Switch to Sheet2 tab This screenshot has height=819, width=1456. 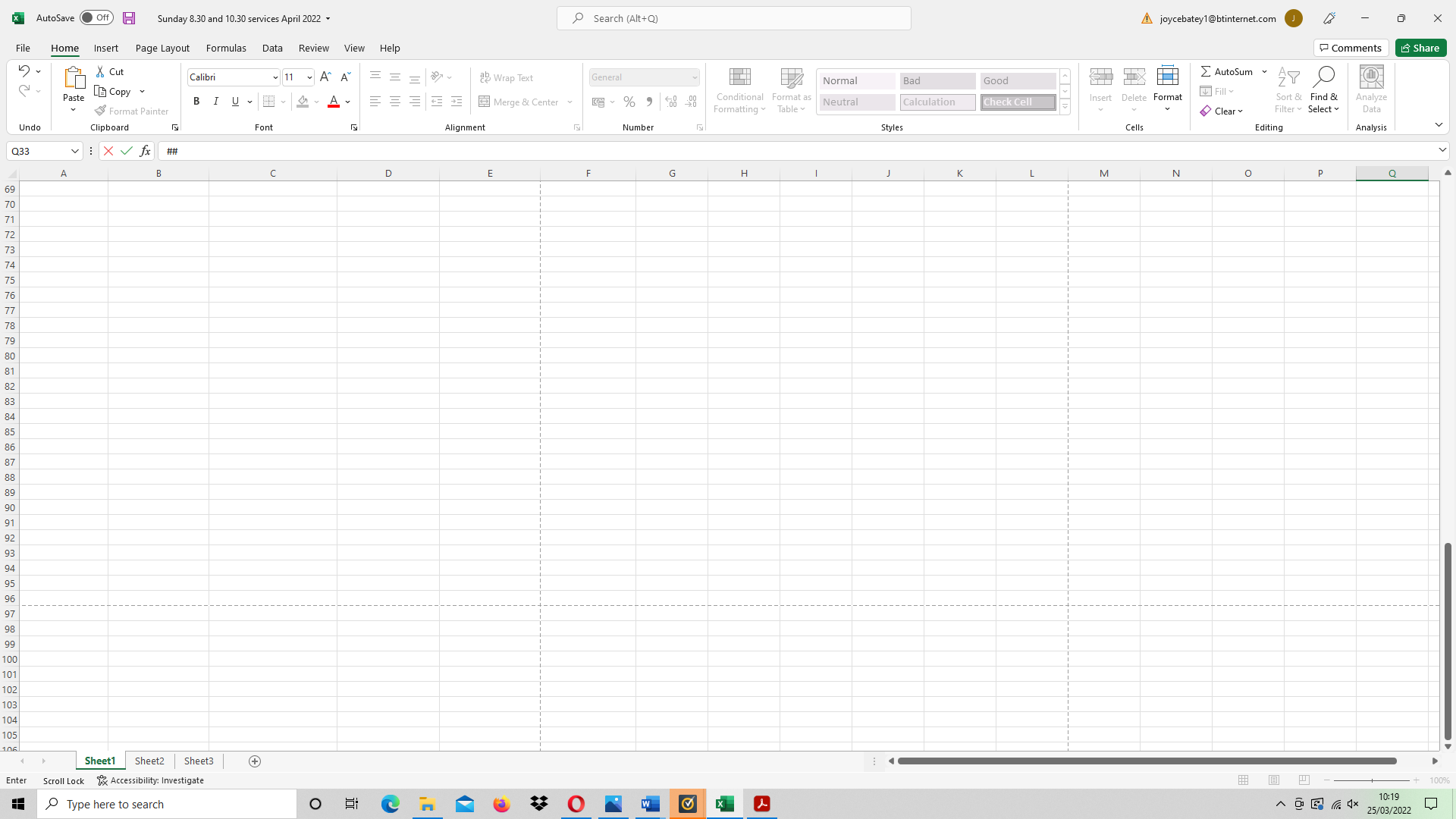click(x=149, y=761)
